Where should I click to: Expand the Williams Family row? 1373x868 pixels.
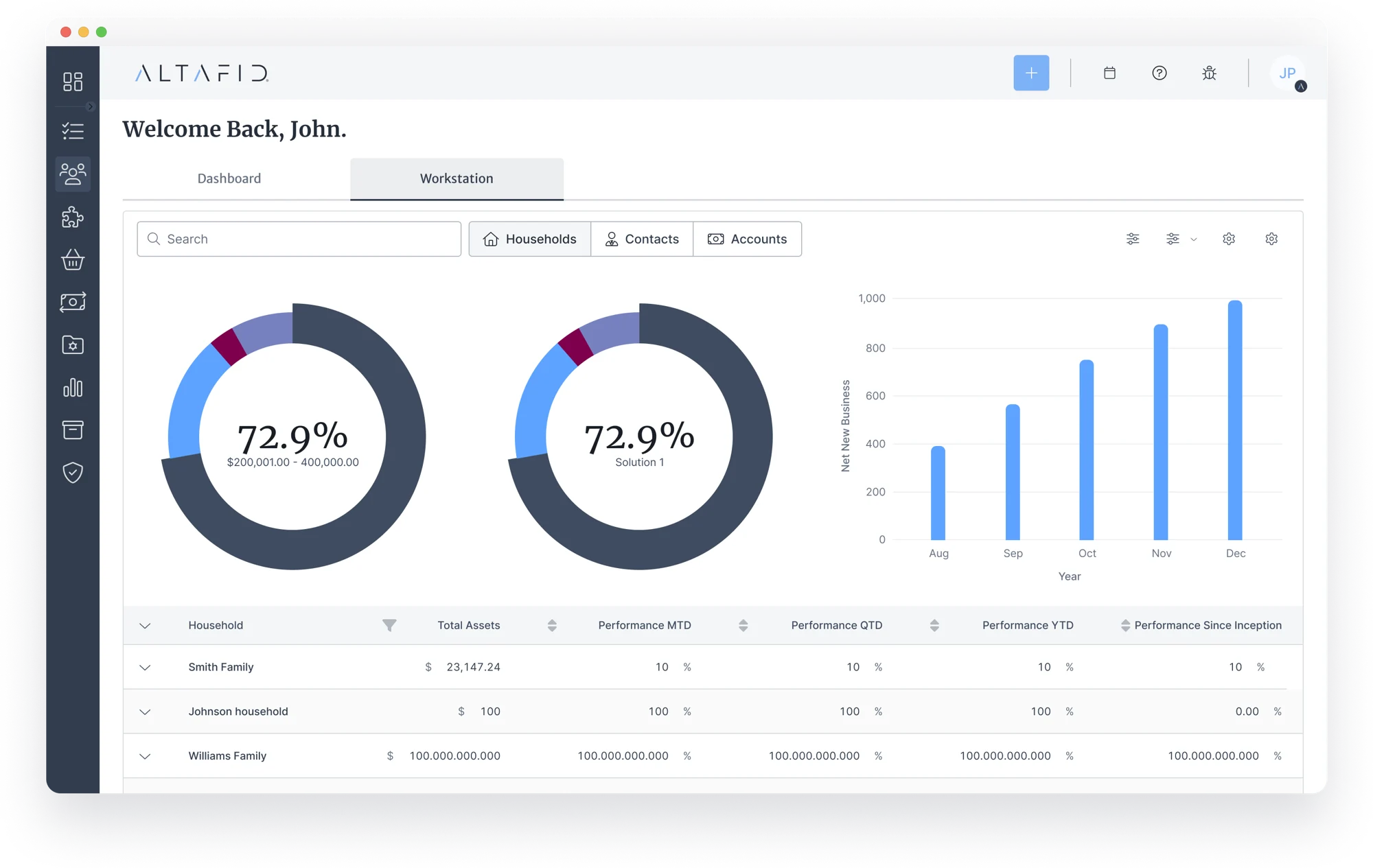coord(145,756)
